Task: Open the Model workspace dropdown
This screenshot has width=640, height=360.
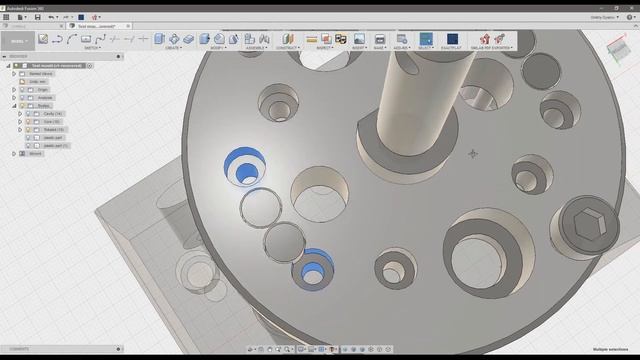Action: coord(18,41)
